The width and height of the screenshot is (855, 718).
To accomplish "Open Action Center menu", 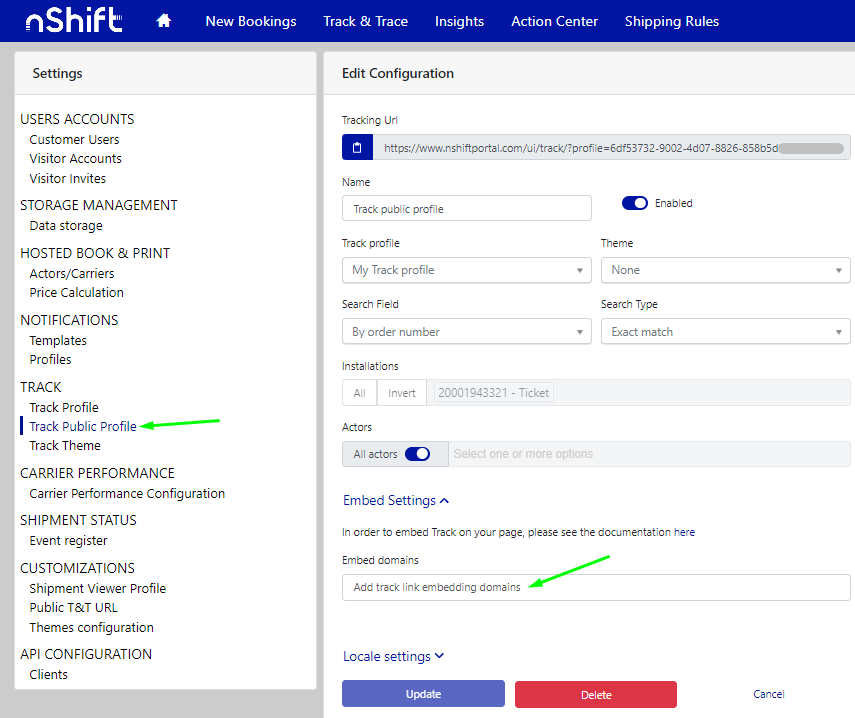I will (x=554, y=21).
